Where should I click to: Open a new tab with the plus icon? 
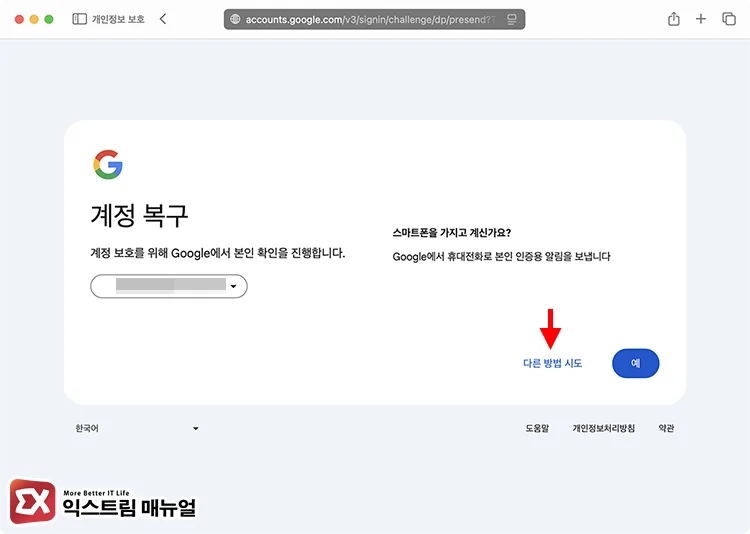click(701, 19)
